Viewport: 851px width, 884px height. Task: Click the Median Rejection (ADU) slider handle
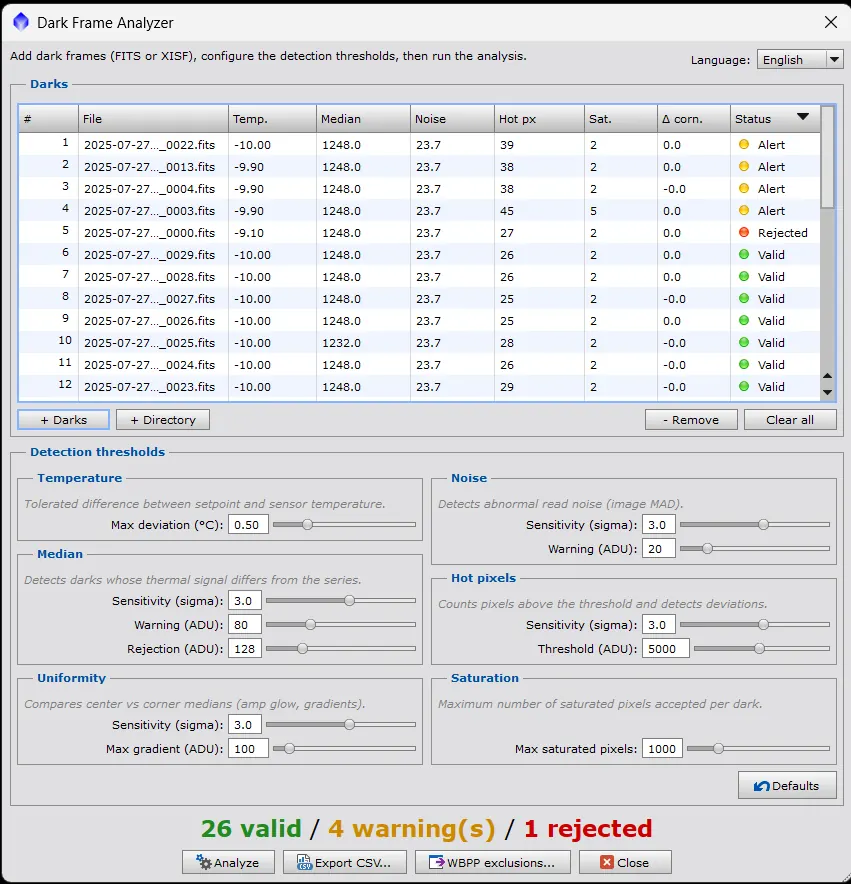pos(303,649)
